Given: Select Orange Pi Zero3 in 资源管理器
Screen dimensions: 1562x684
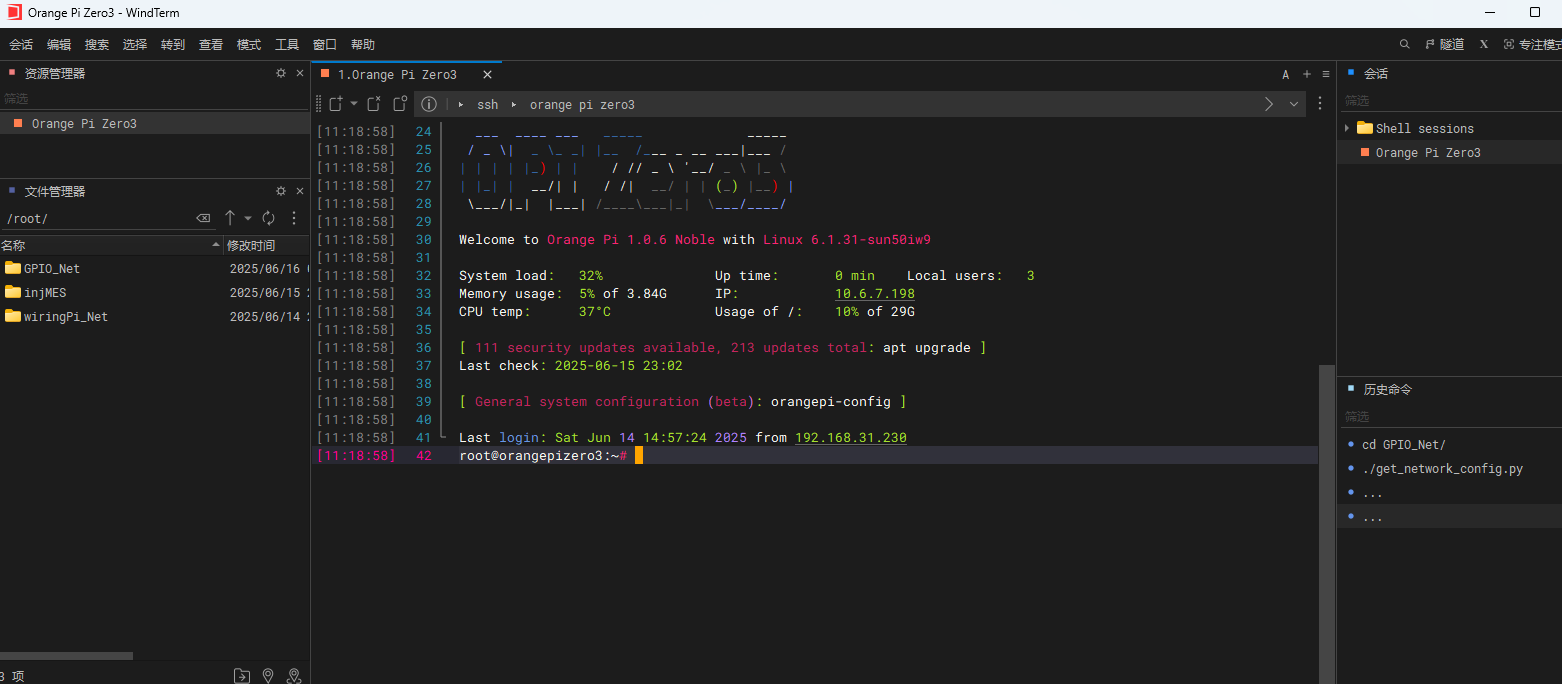Looking at the screenshot, I should (x=154, y=124).
